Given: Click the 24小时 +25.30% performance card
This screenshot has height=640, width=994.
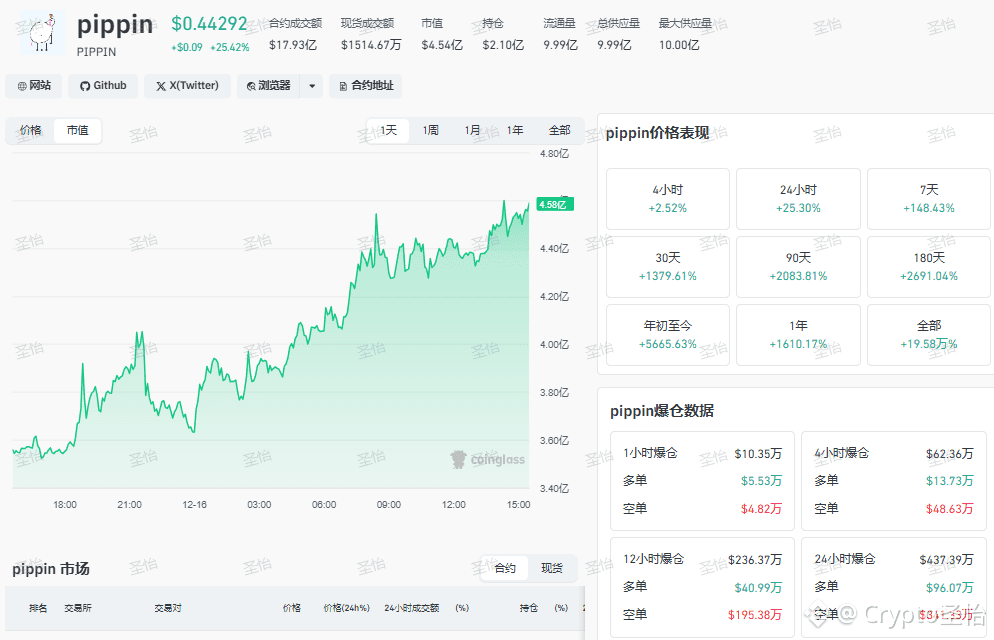Looking at the screenshot, I should click(x=798, y=199).
